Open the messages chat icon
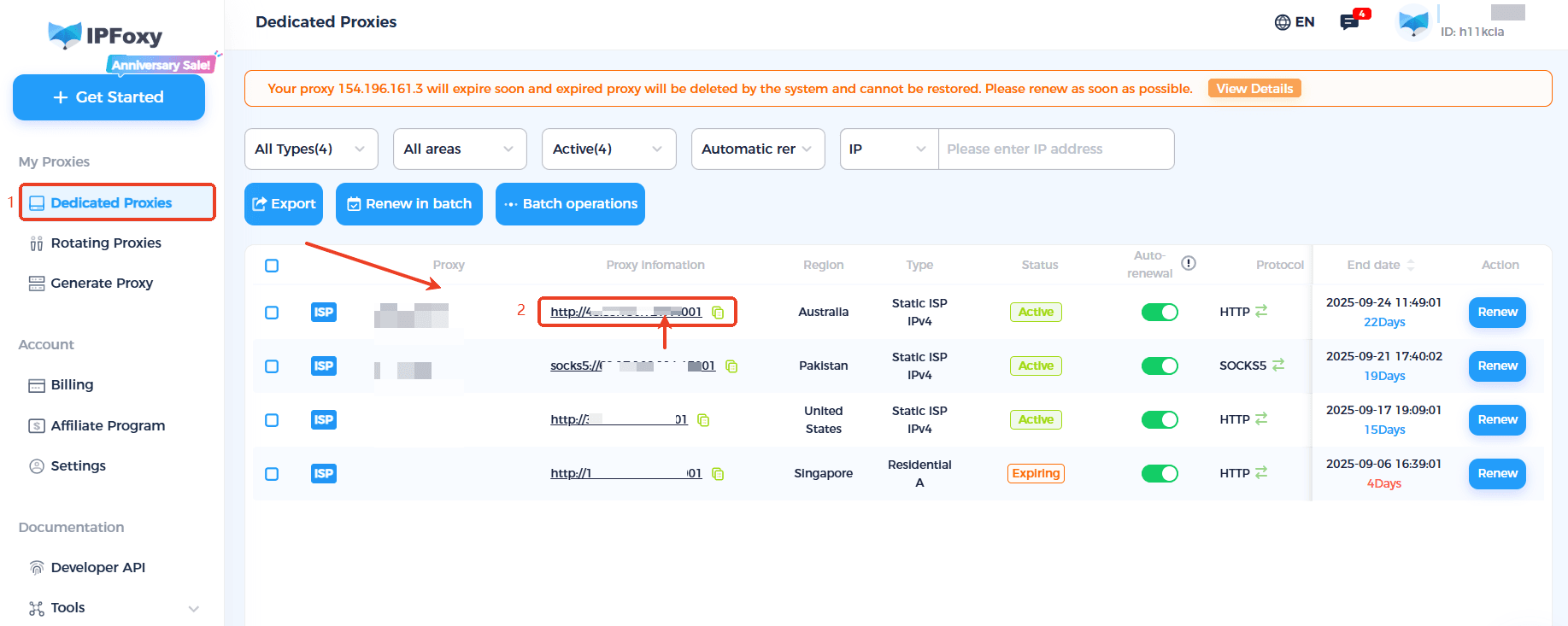1568x626 pixels. pos(1350,22)
